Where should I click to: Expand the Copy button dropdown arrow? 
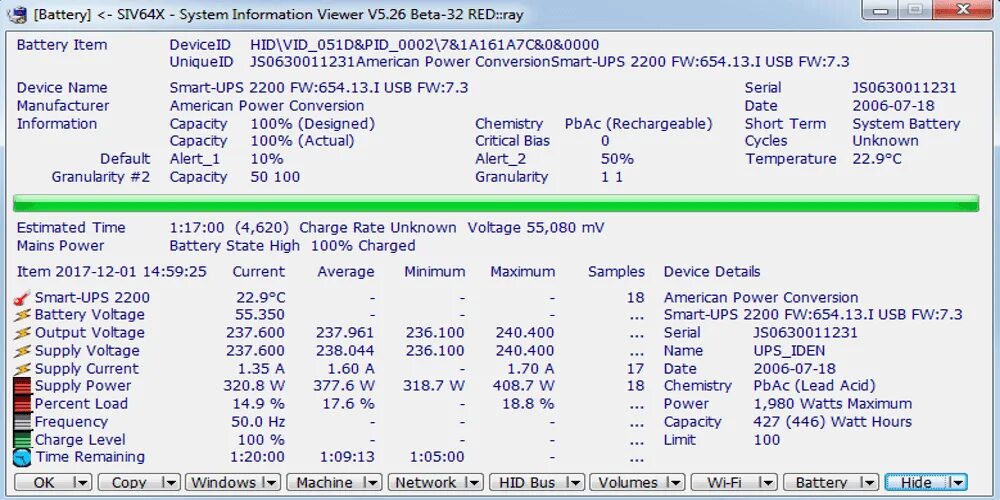point(171,483)
